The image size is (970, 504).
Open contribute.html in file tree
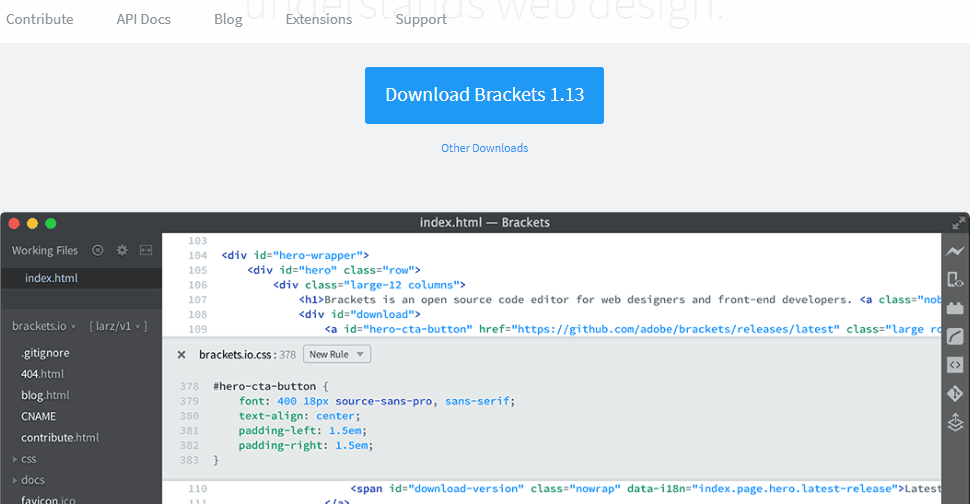pos(60,437)
